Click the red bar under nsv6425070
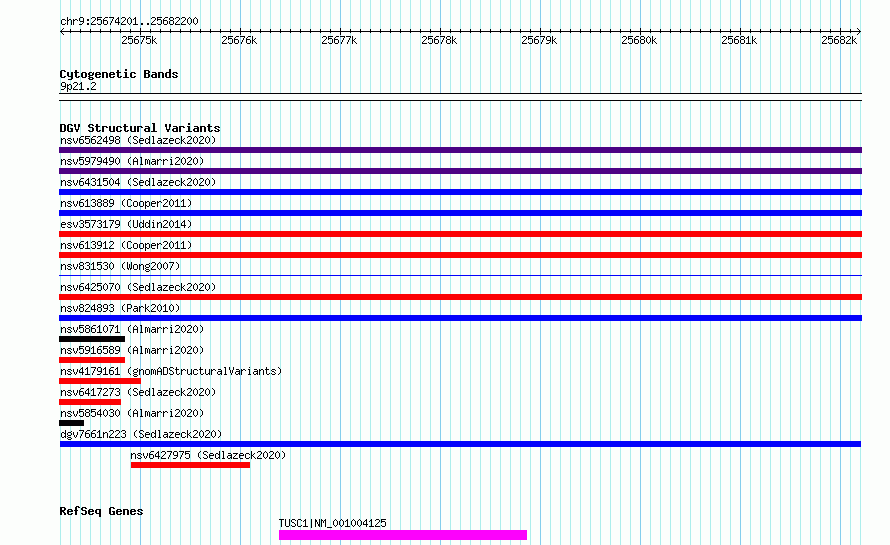 (x=460, y=297)
